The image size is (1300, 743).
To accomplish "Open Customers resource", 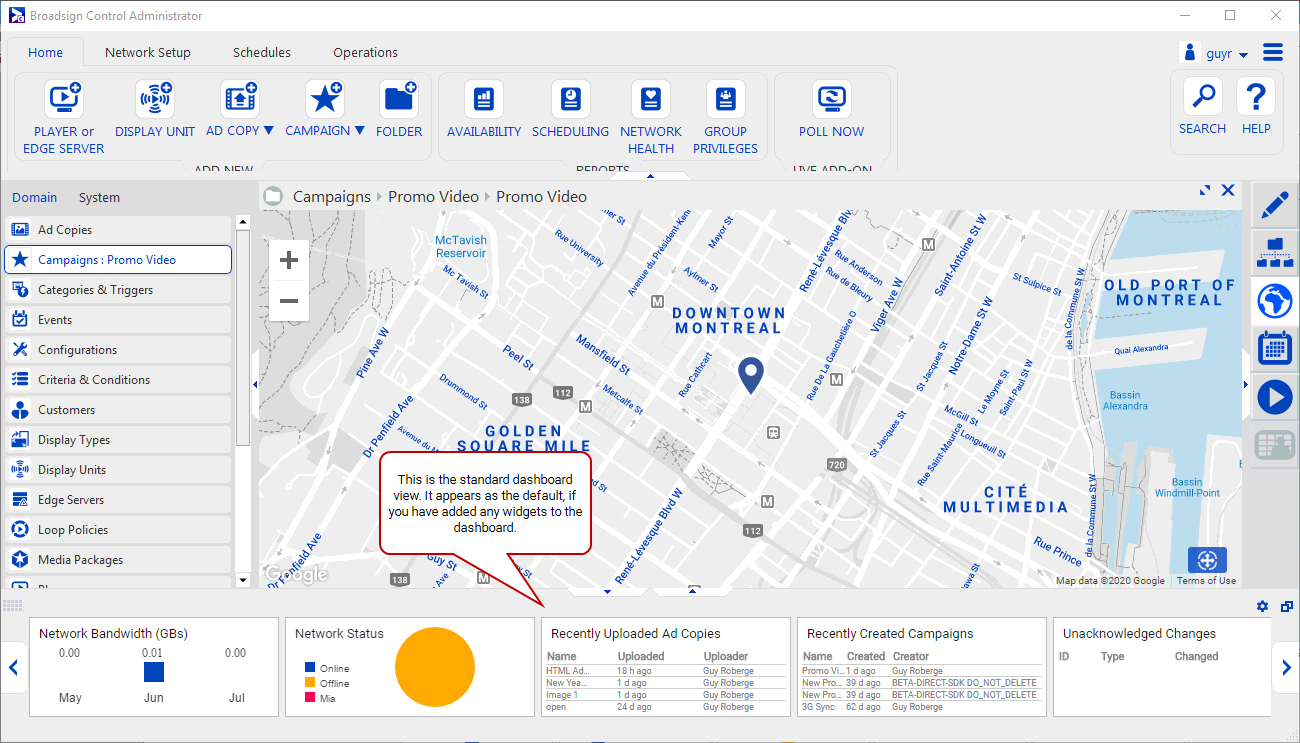I will click(118, 410).
